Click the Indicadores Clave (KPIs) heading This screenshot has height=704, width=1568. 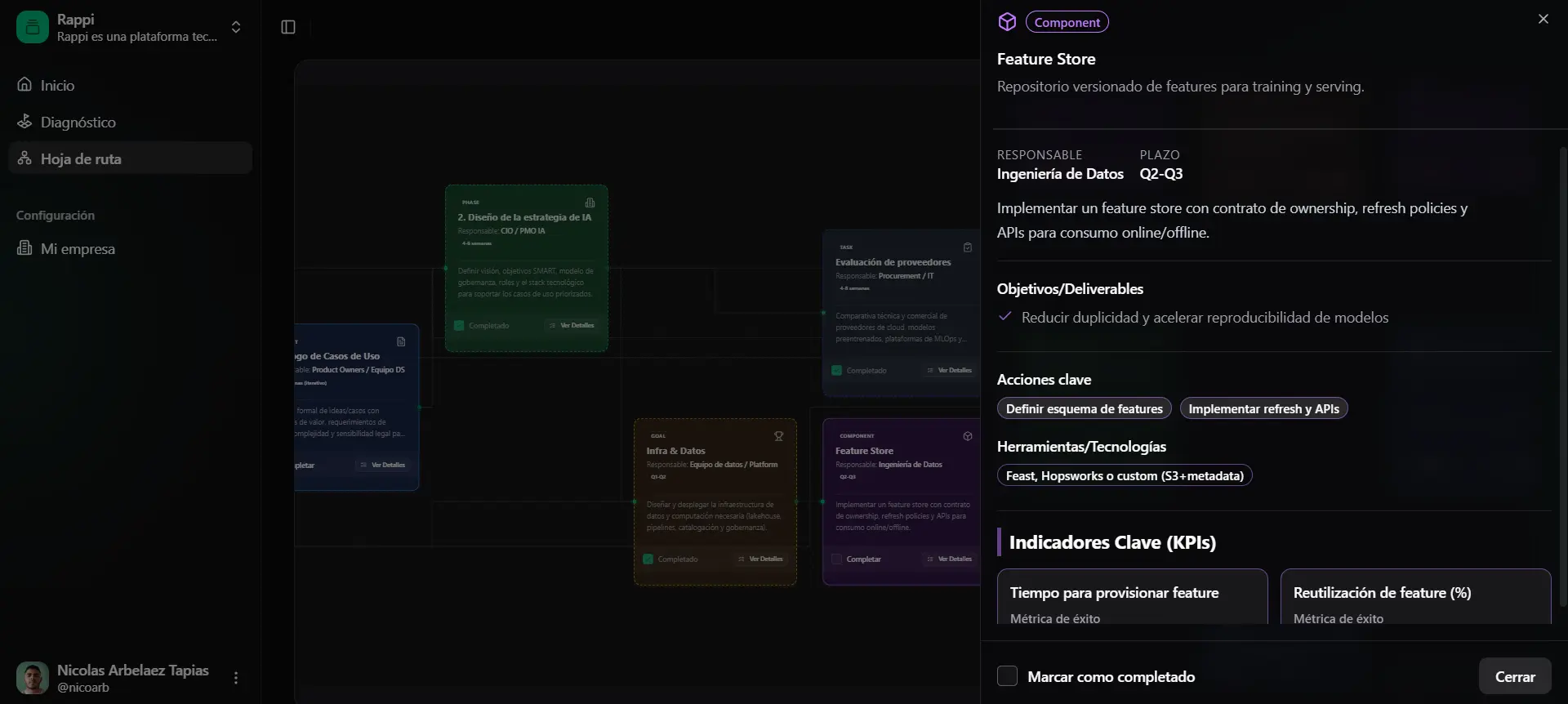tap(1112, 542)
